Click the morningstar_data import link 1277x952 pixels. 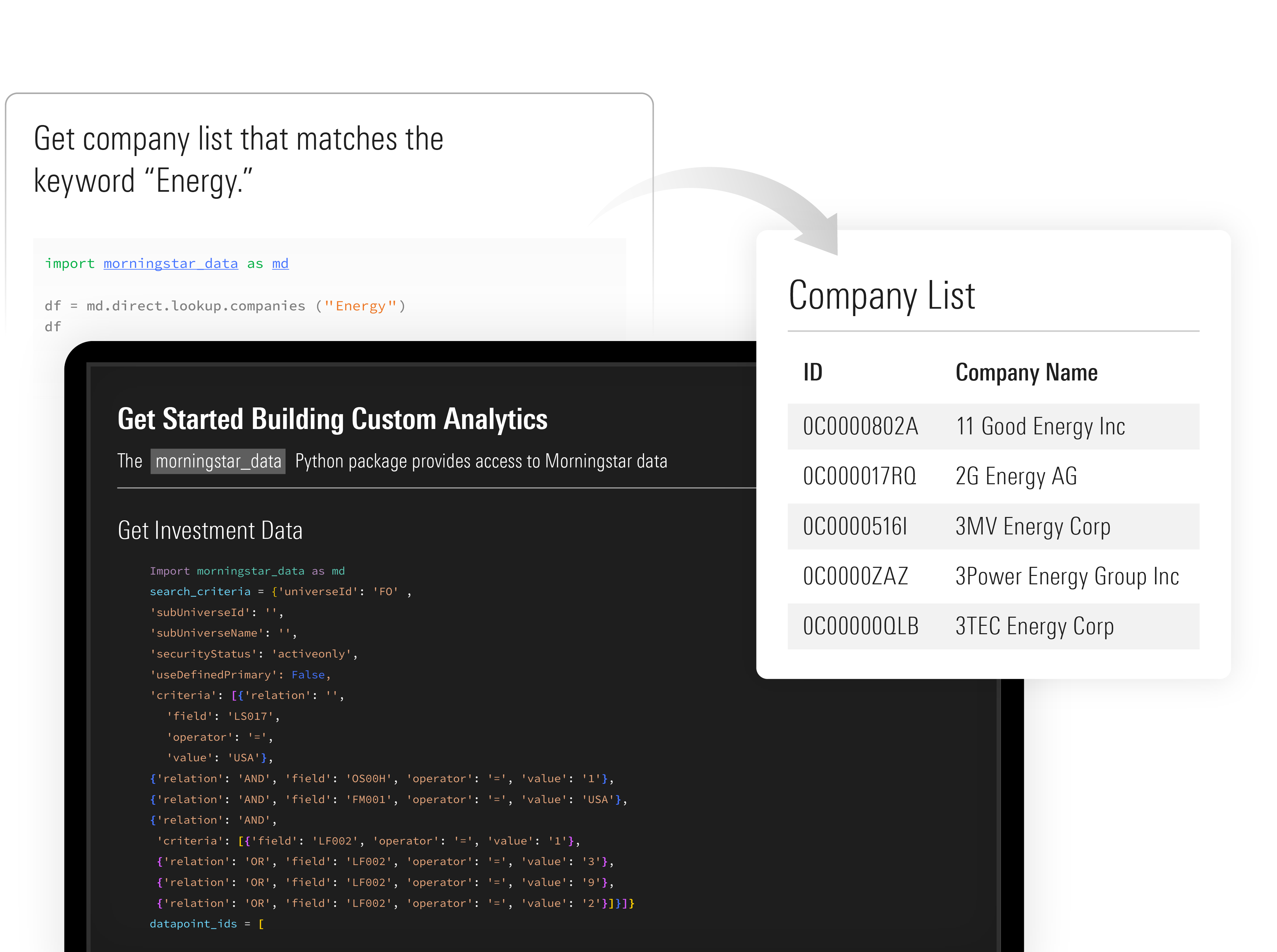click(170, 263)
